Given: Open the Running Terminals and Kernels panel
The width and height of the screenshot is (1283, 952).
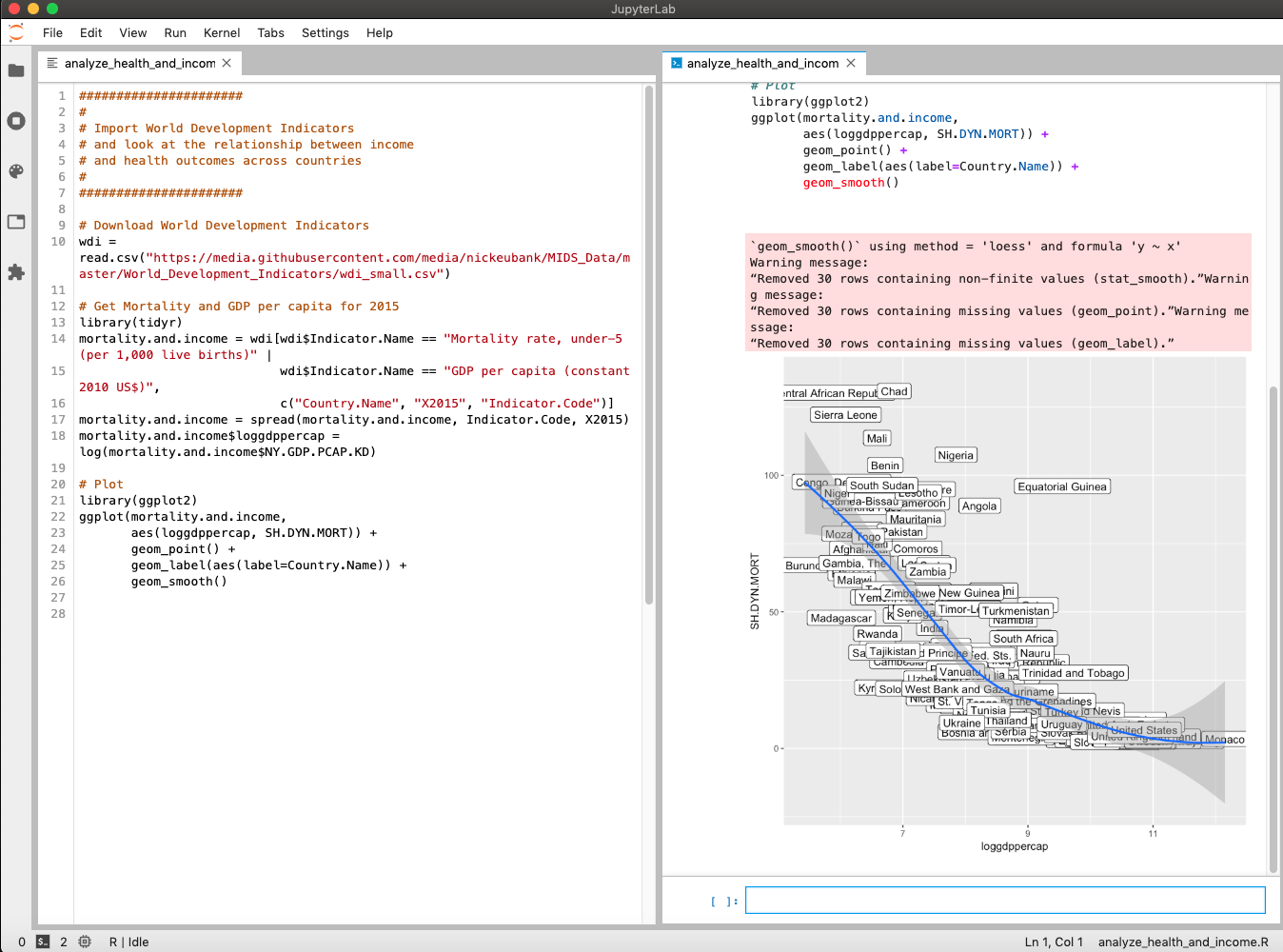Looking at the screenshot, I should (x=15, y=121).
